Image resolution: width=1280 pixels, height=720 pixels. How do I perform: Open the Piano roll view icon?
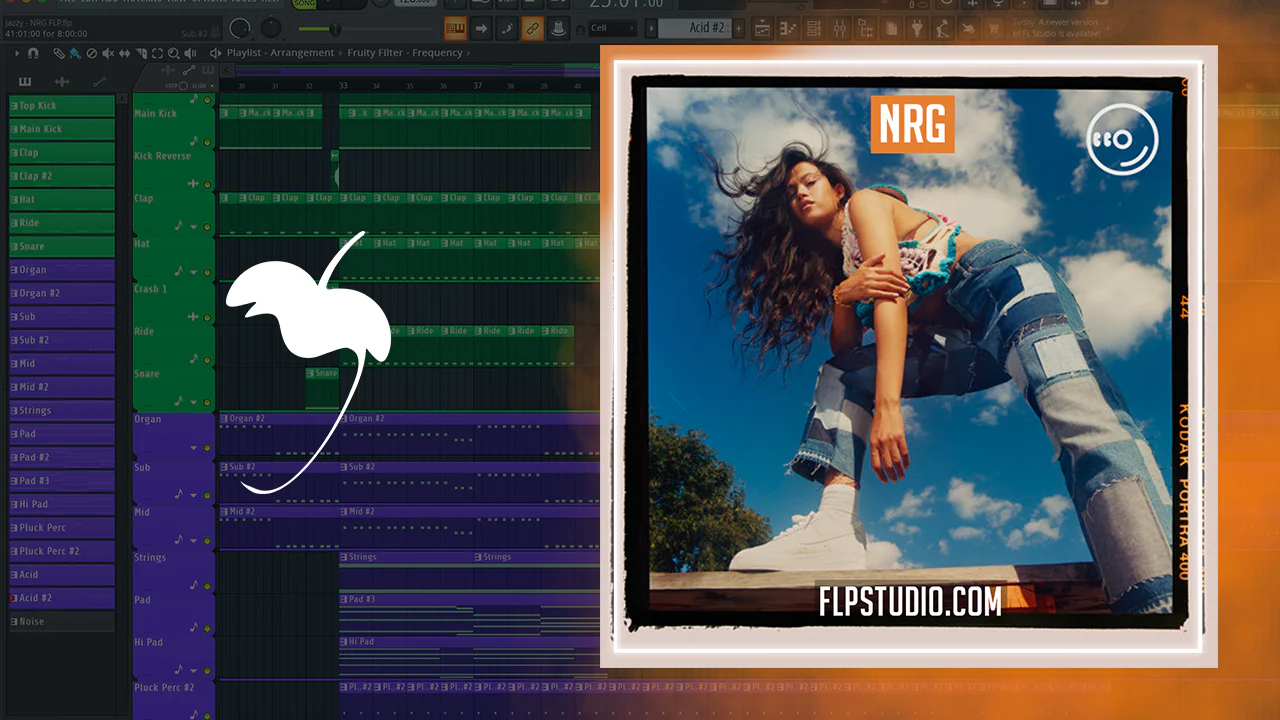(788, 29)
